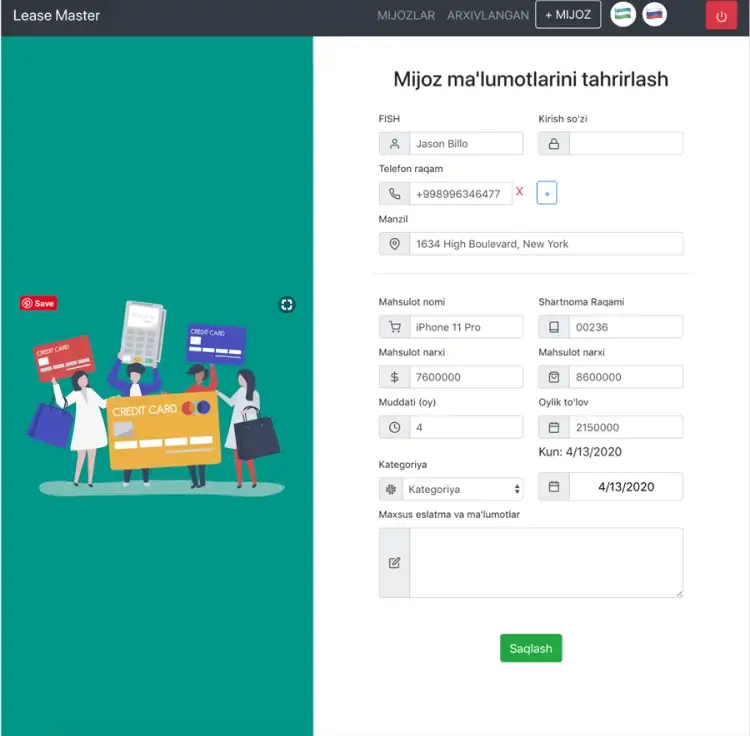The width and height of the screenshot is (750, 736).
Task: Go to the ARXIVLANGAN nav item
Action: pyautogui.click(x=488, y=16)
